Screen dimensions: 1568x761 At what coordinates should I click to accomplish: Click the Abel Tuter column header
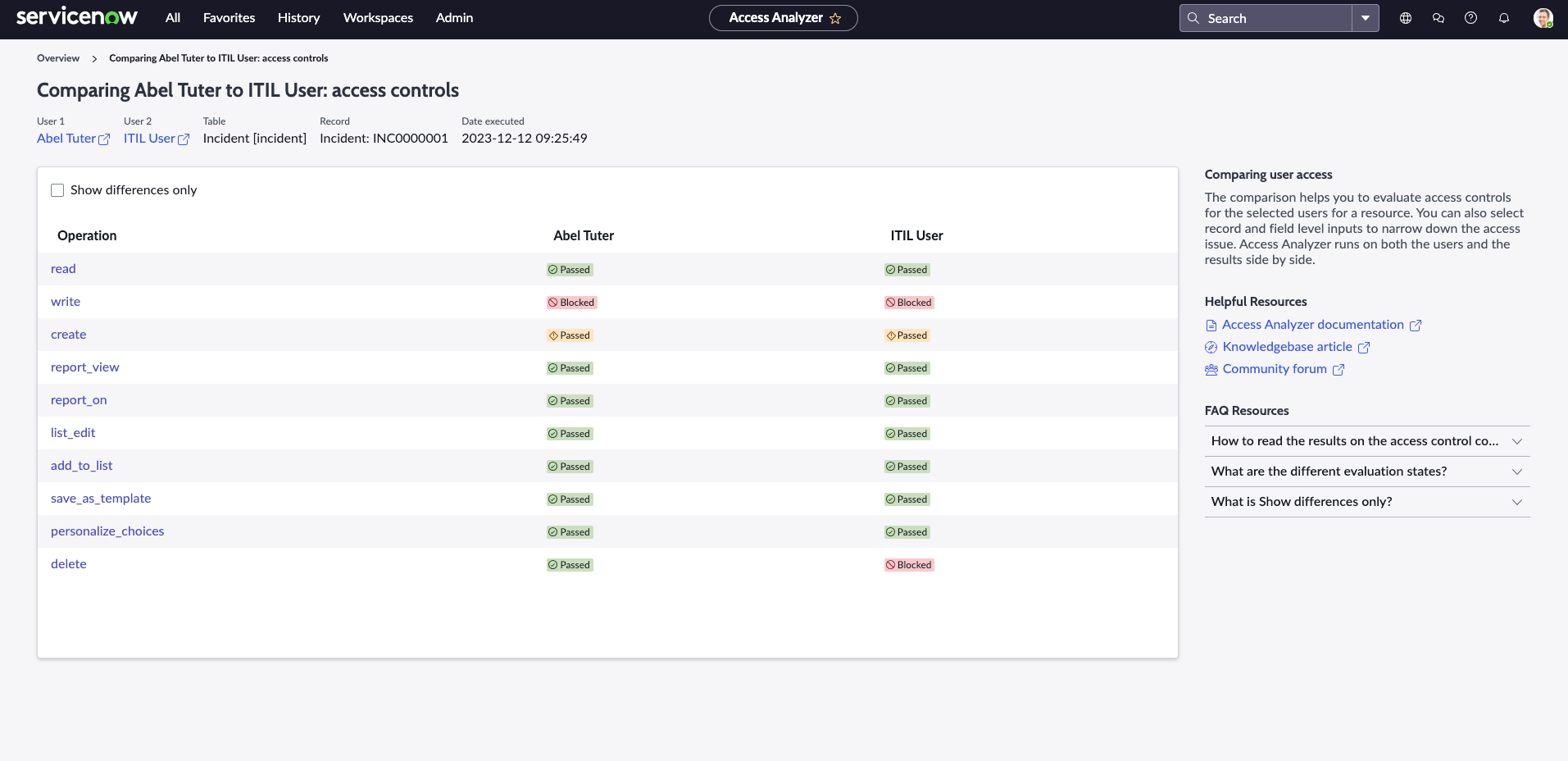(x=584, y=236)
